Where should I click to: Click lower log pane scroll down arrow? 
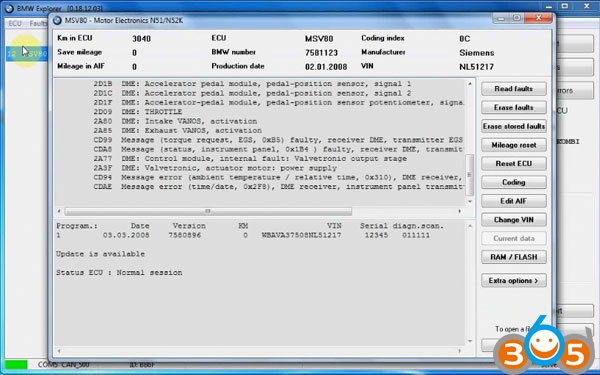coord(470,341)
